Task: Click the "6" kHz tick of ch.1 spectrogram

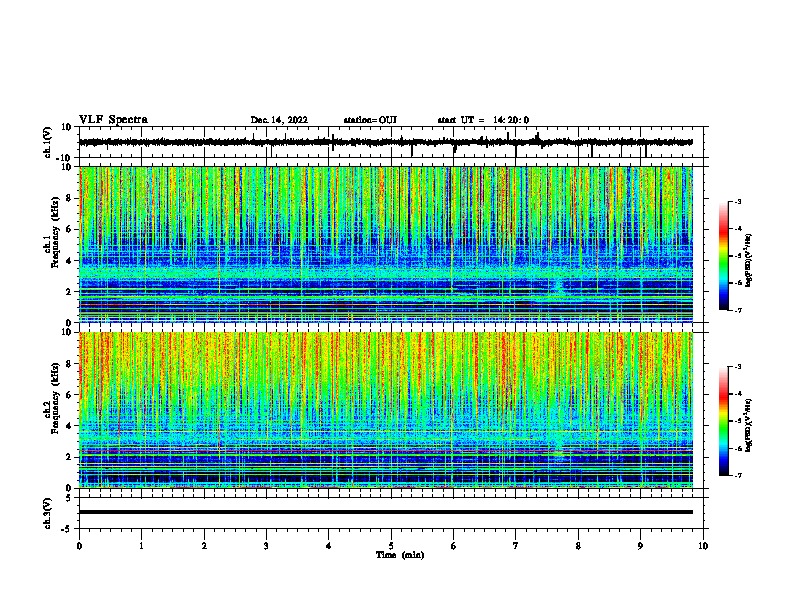Action: (x=69, y=230)
